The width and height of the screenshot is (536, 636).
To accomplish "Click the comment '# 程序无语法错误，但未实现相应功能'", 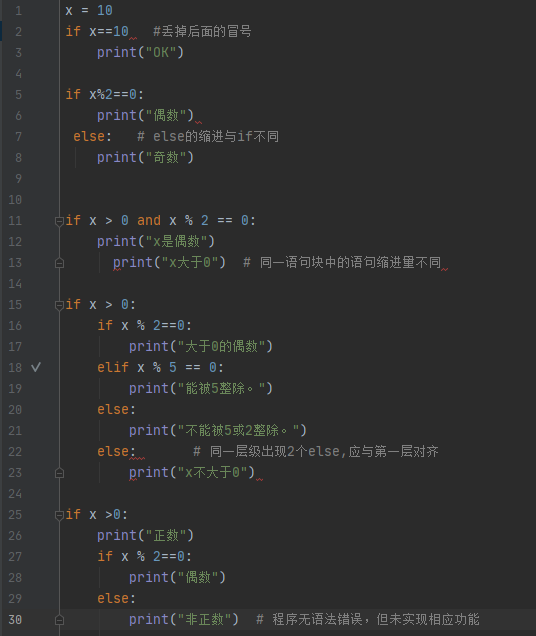I will 368,619.
